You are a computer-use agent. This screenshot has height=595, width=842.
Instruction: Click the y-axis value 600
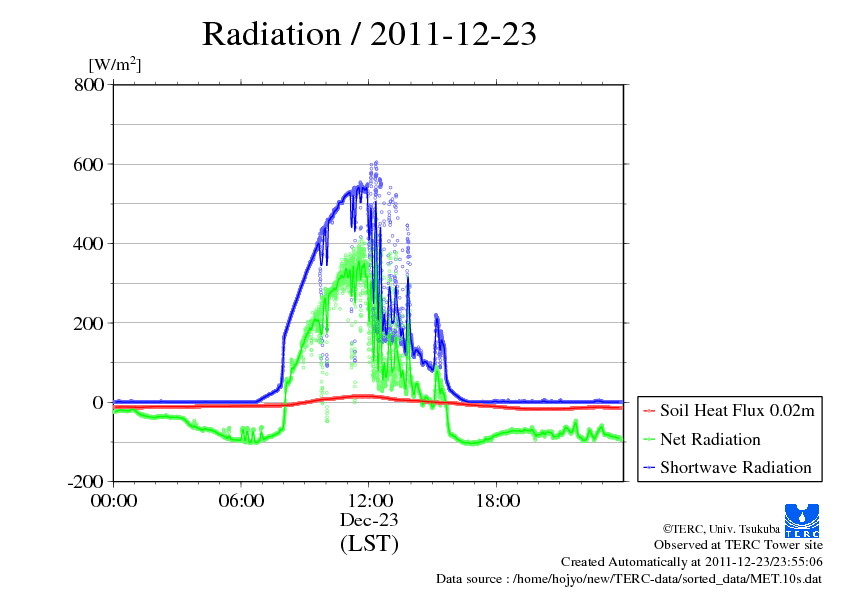coord(88,164)
